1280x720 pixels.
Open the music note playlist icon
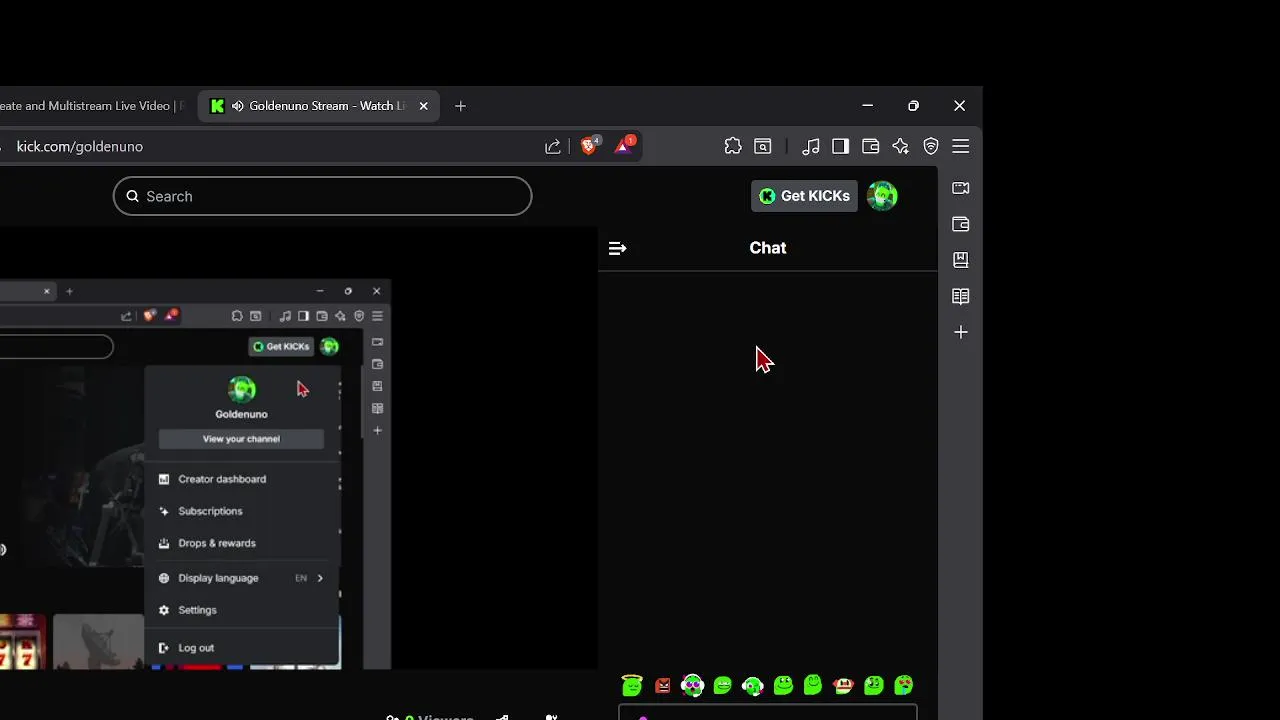tap(811, 146)
